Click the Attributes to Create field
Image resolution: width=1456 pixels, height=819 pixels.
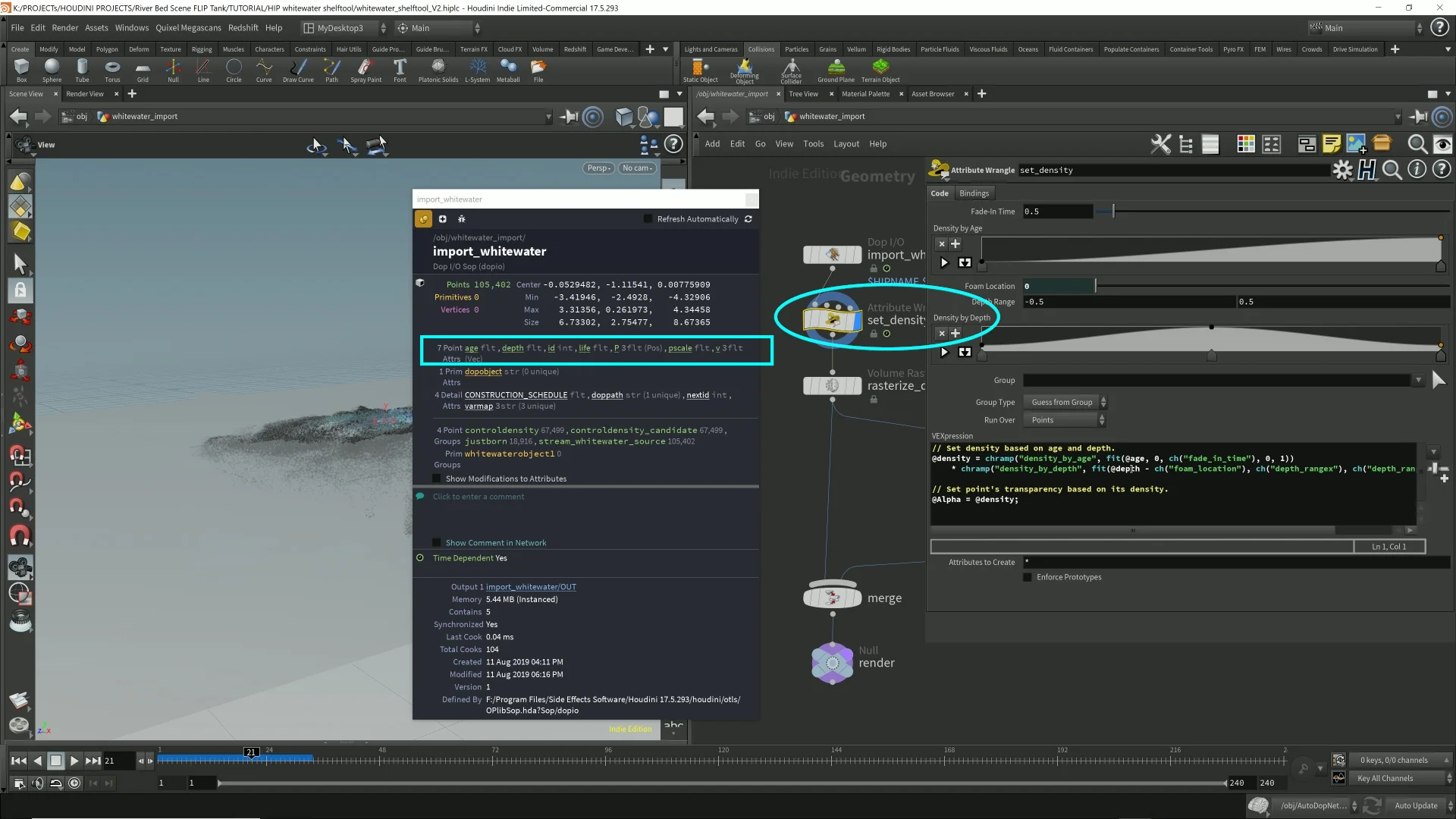click(1236, 563)
